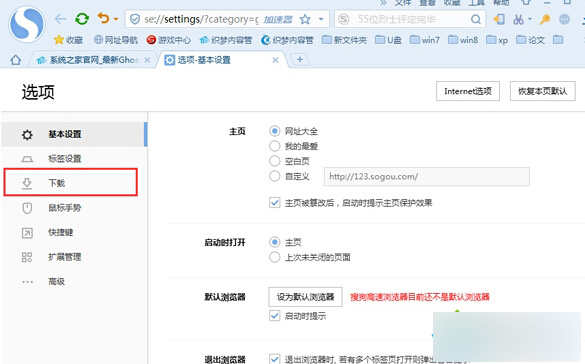Click the shield security icon in address bar
Screen dimensions: 585x364
point(135,19)
